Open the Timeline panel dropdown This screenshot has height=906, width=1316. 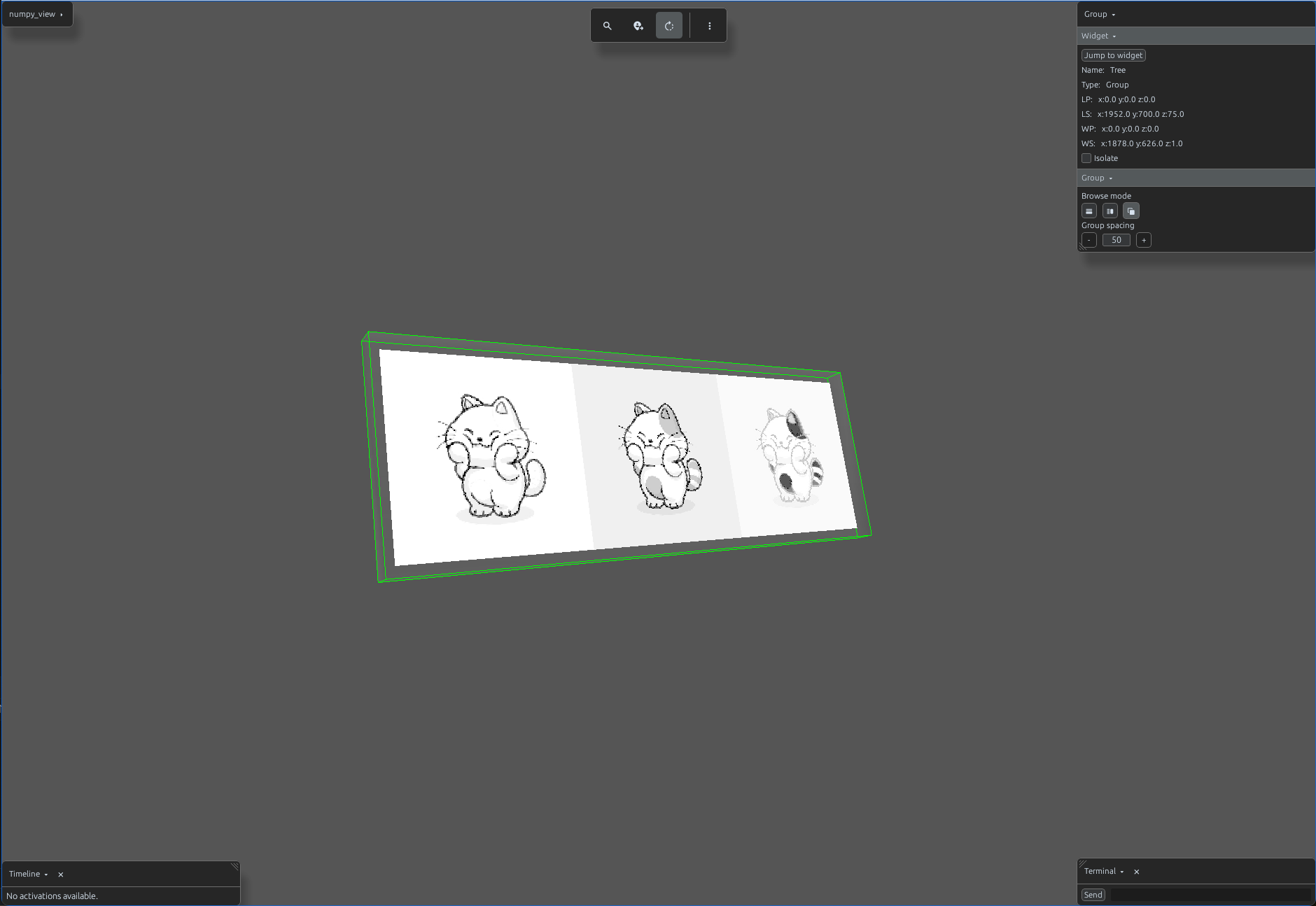(x=29, y=874)
